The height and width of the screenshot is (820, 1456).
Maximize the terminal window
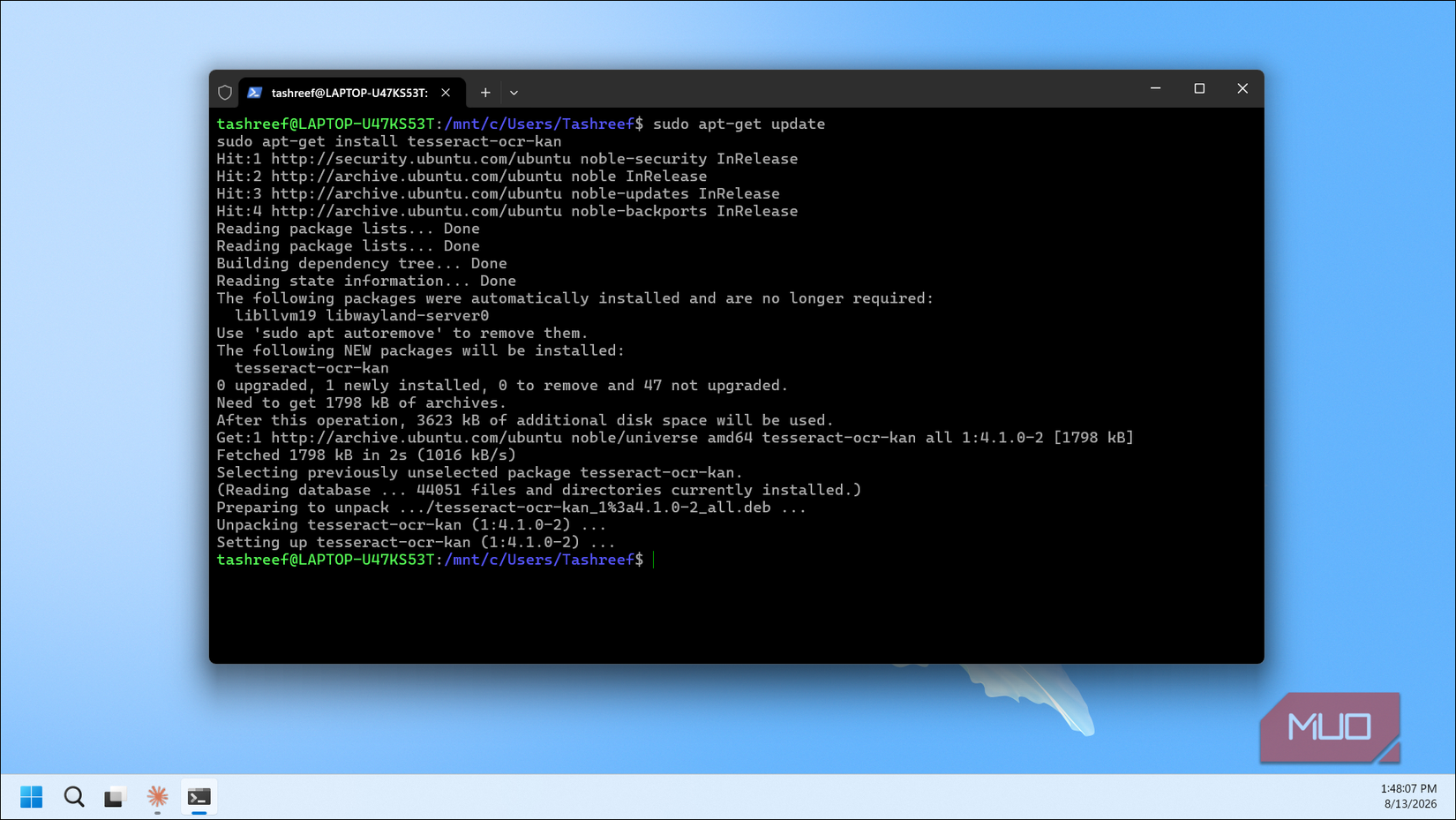(1199, 88)
